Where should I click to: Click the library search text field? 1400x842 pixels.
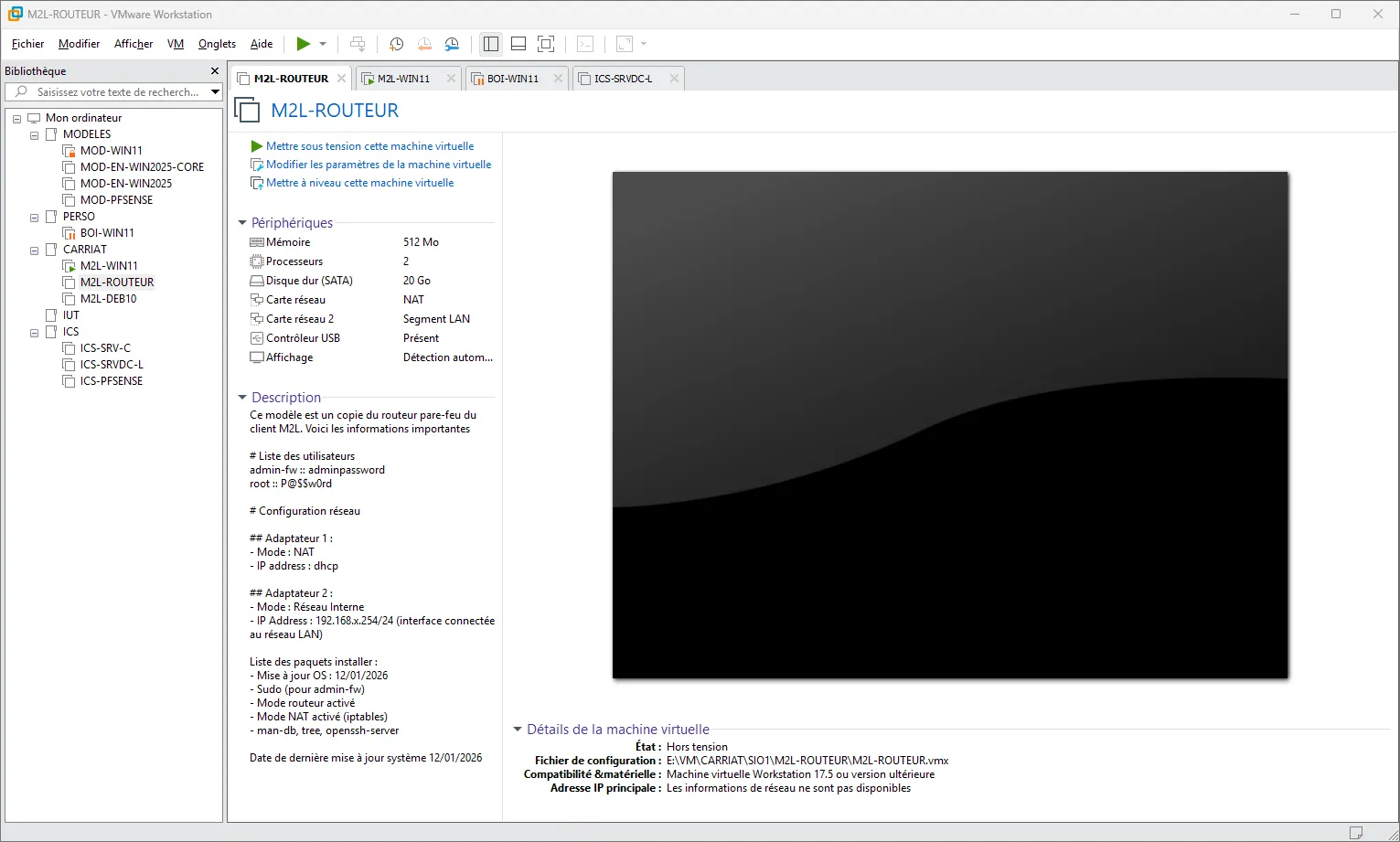116,92
